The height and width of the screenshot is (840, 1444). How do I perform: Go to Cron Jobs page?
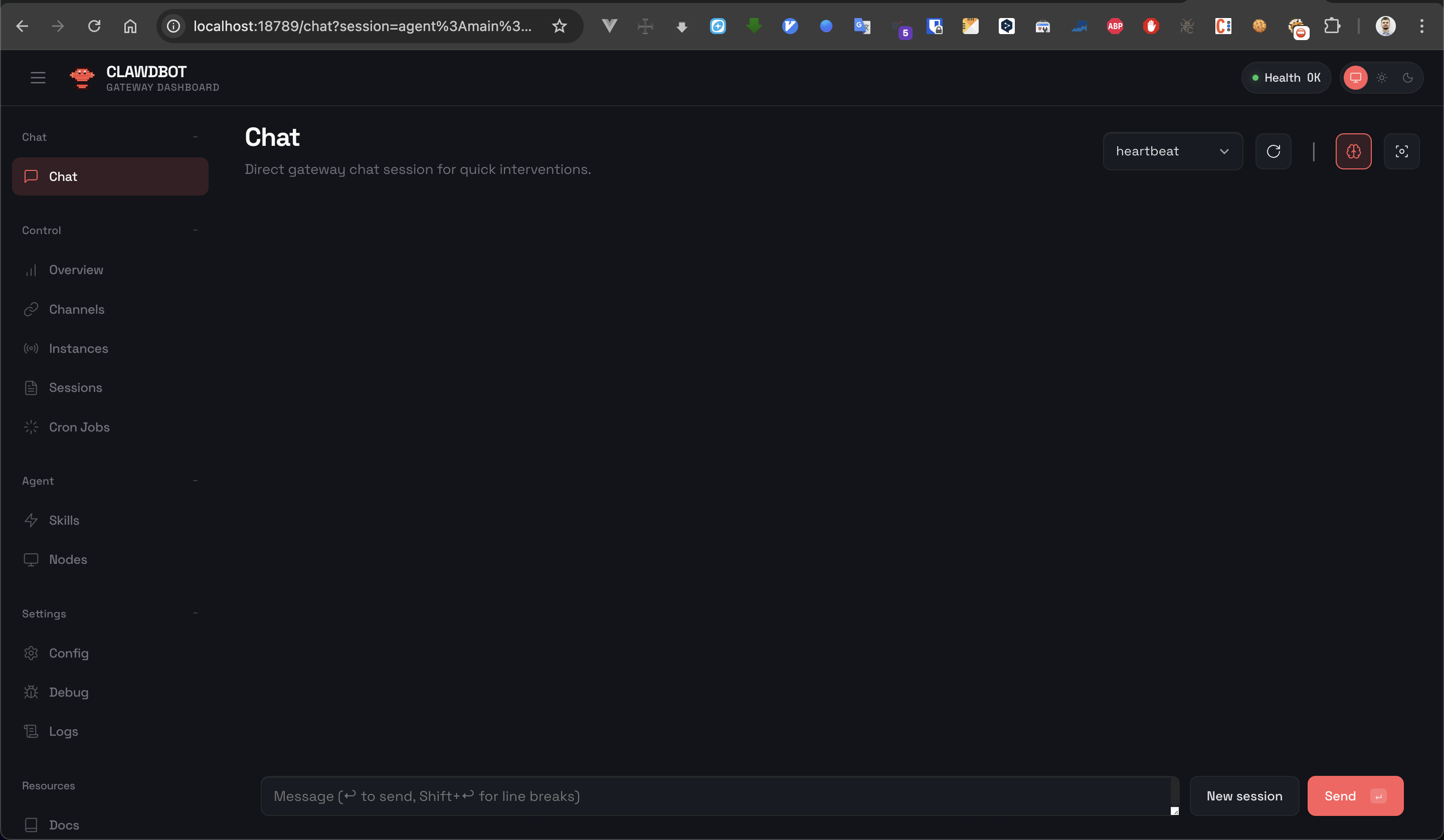(110, 427)
